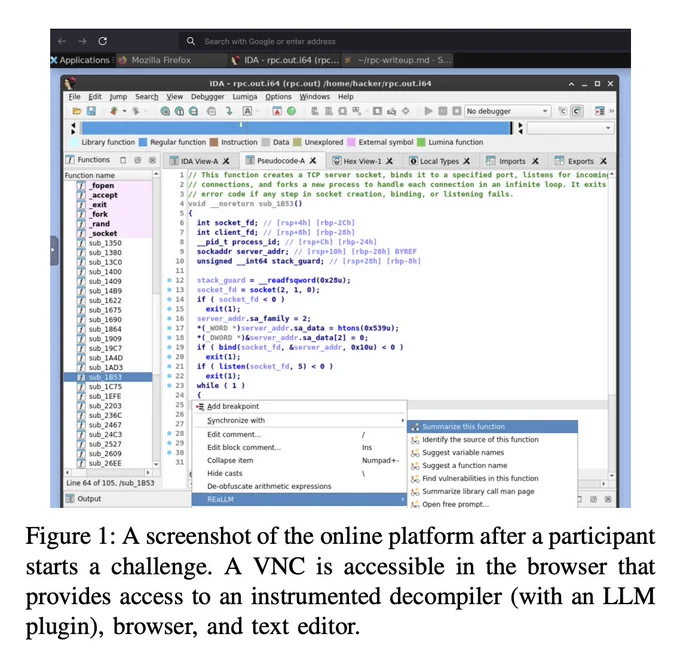Click the toolbar overflow chevron
This screenshot has width=680, height=649.
(611, 111)
